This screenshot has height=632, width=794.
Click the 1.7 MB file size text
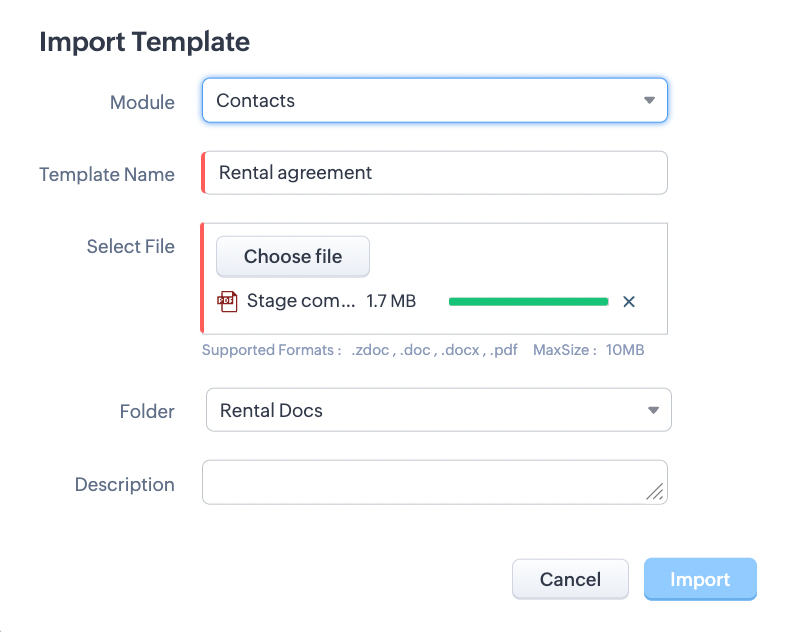pyautogui.click(x=391, y=301)
